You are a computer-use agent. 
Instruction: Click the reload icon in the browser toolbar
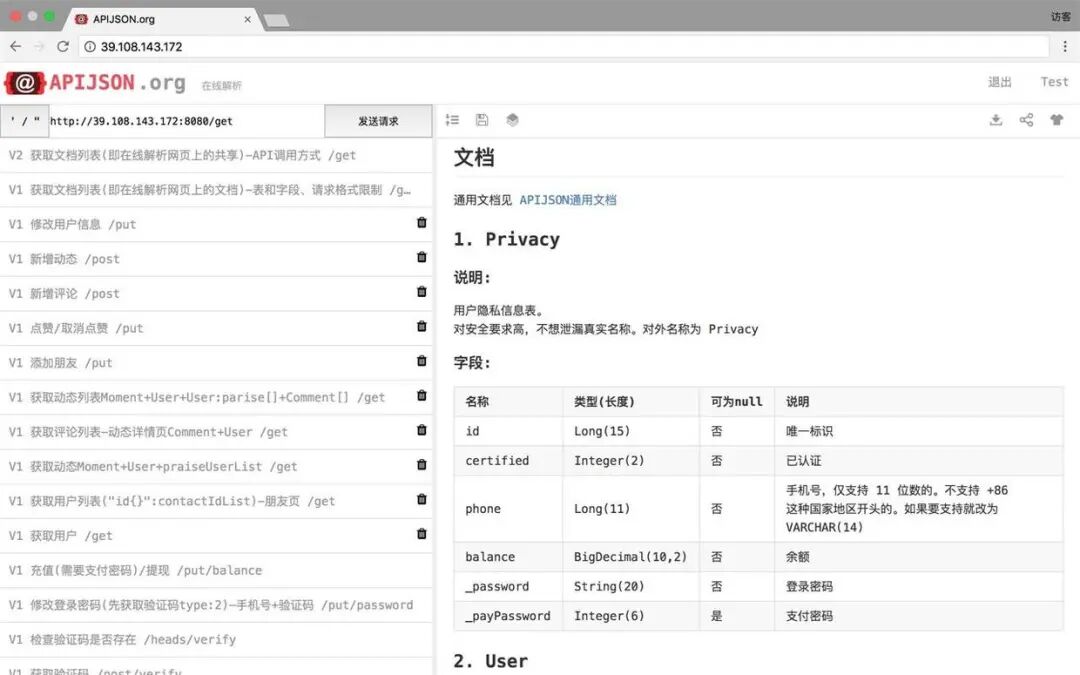pos(64,46)
